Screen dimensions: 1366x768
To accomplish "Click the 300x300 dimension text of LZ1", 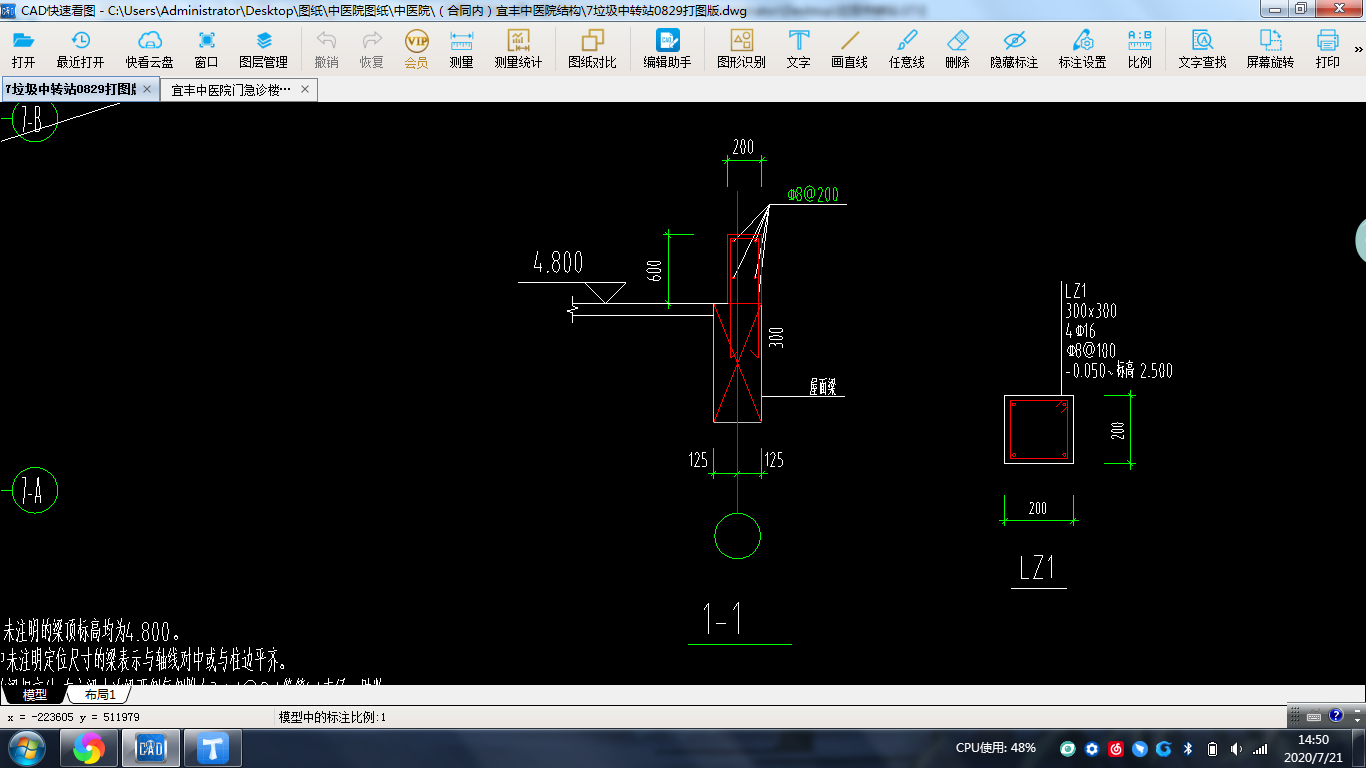I will 1091,311.
